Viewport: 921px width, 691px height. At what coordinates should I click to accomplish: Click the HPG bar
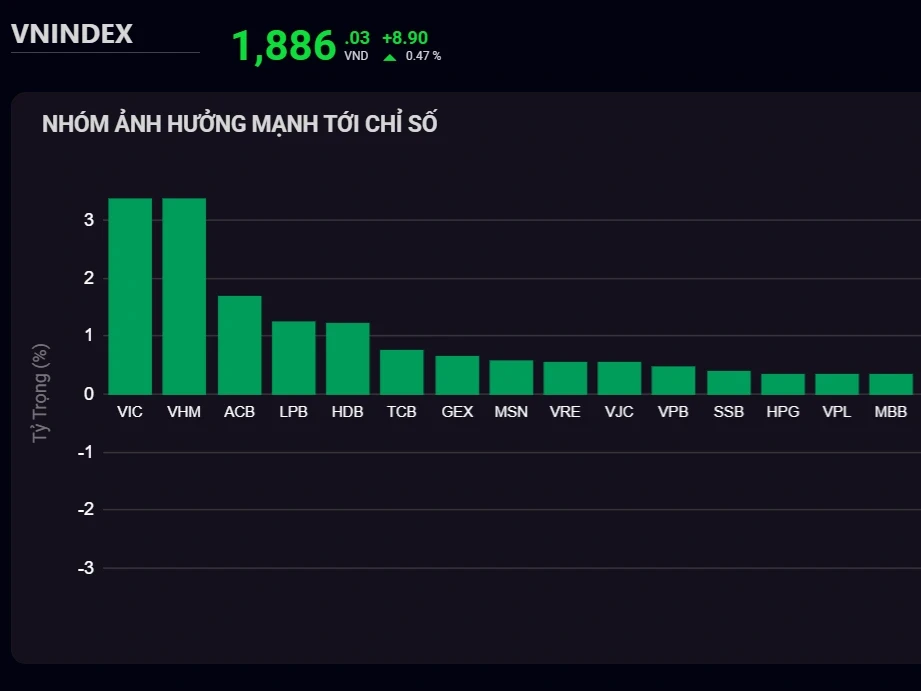(x=783, y=384)
